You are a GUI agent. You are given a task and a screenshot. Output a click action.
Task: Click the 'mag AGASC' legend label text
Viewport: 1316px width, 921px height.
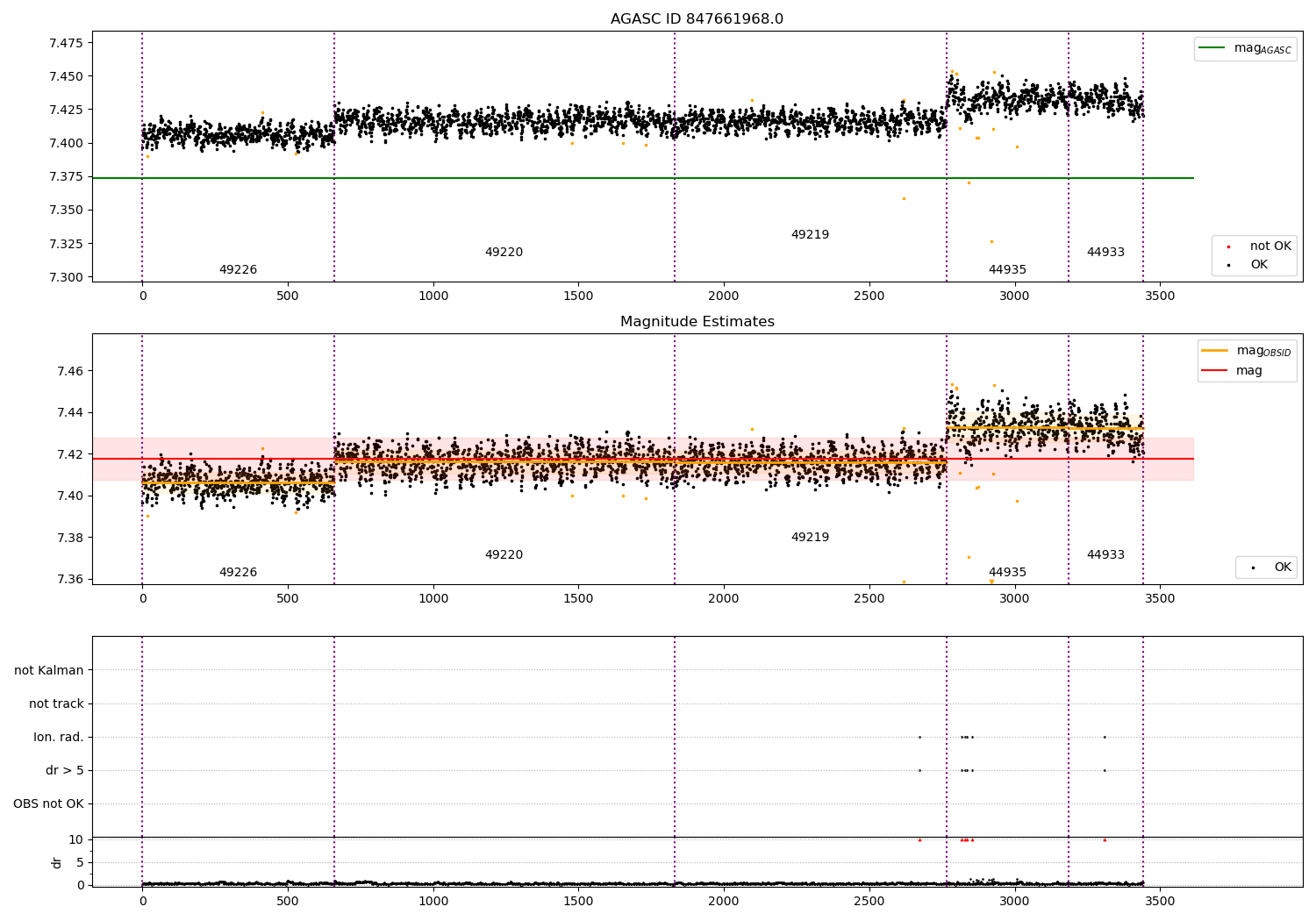[1262, 49]
